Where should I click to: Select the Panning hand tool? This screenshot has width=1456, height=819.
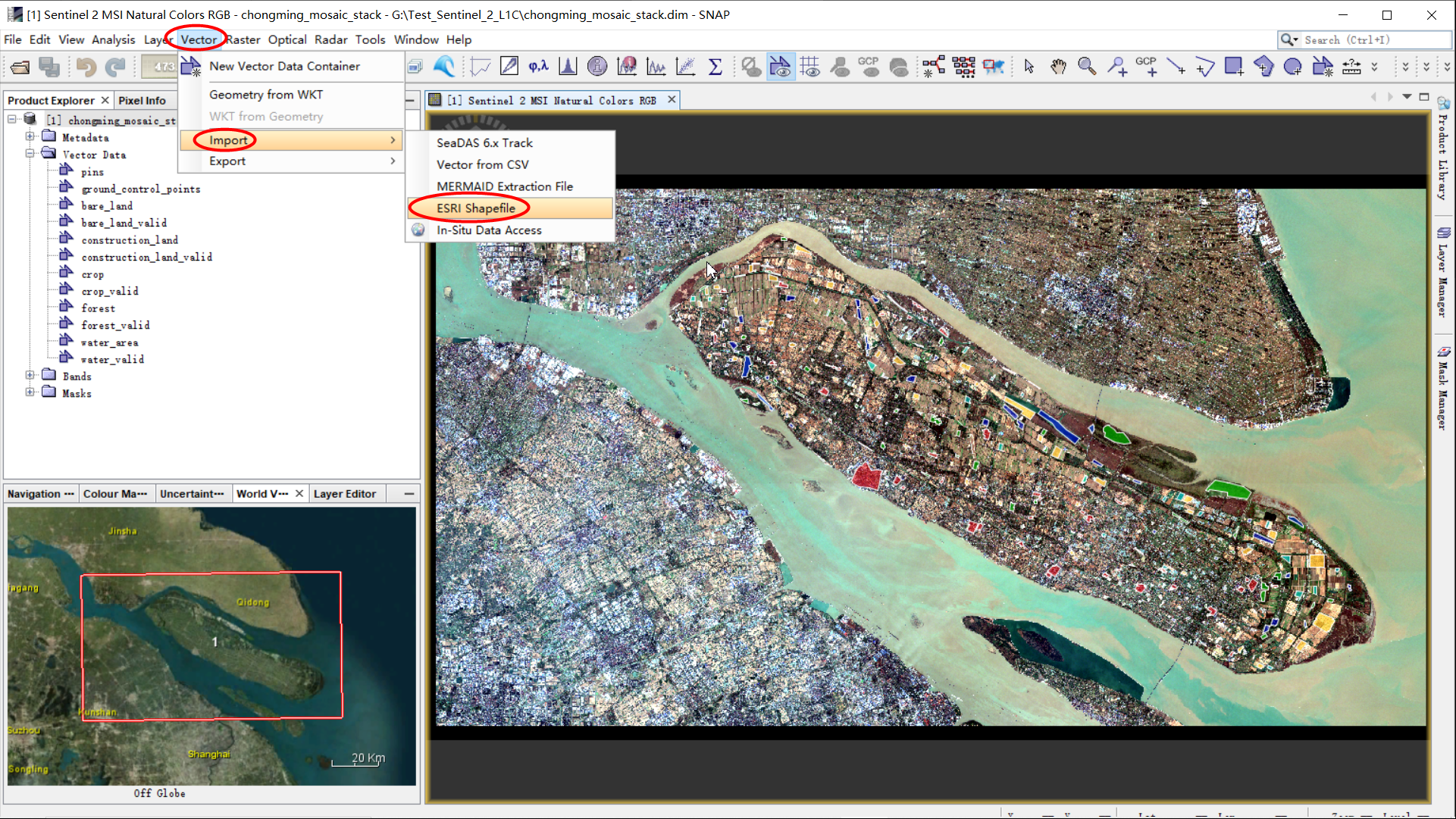(x=1058, y=67)
